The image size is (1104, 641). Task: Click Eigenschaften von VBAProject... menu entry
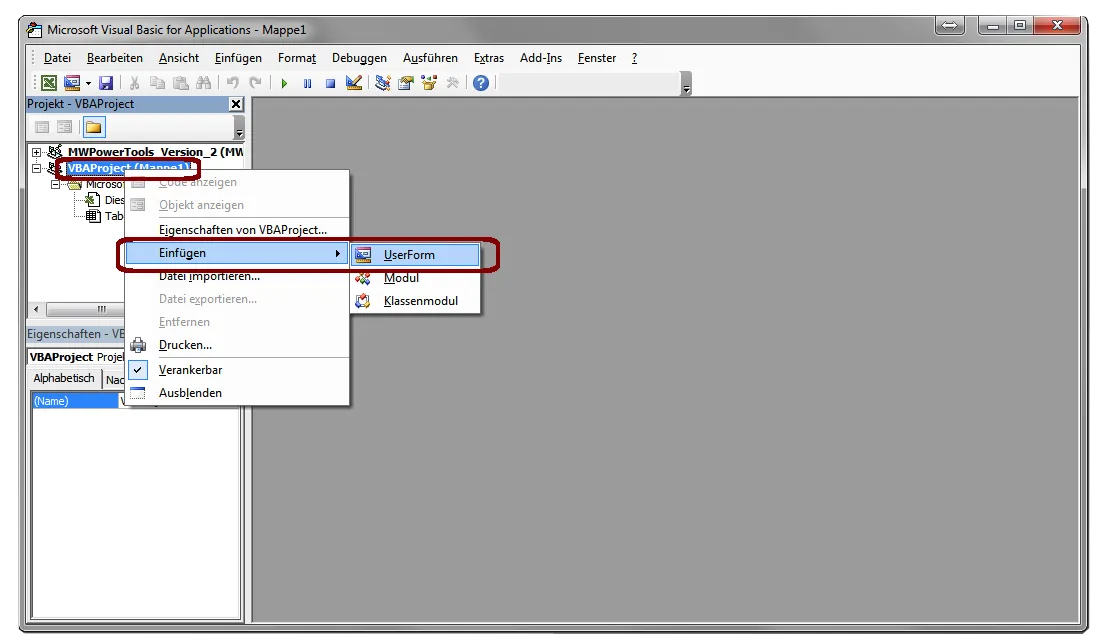(x=242, y=230)
